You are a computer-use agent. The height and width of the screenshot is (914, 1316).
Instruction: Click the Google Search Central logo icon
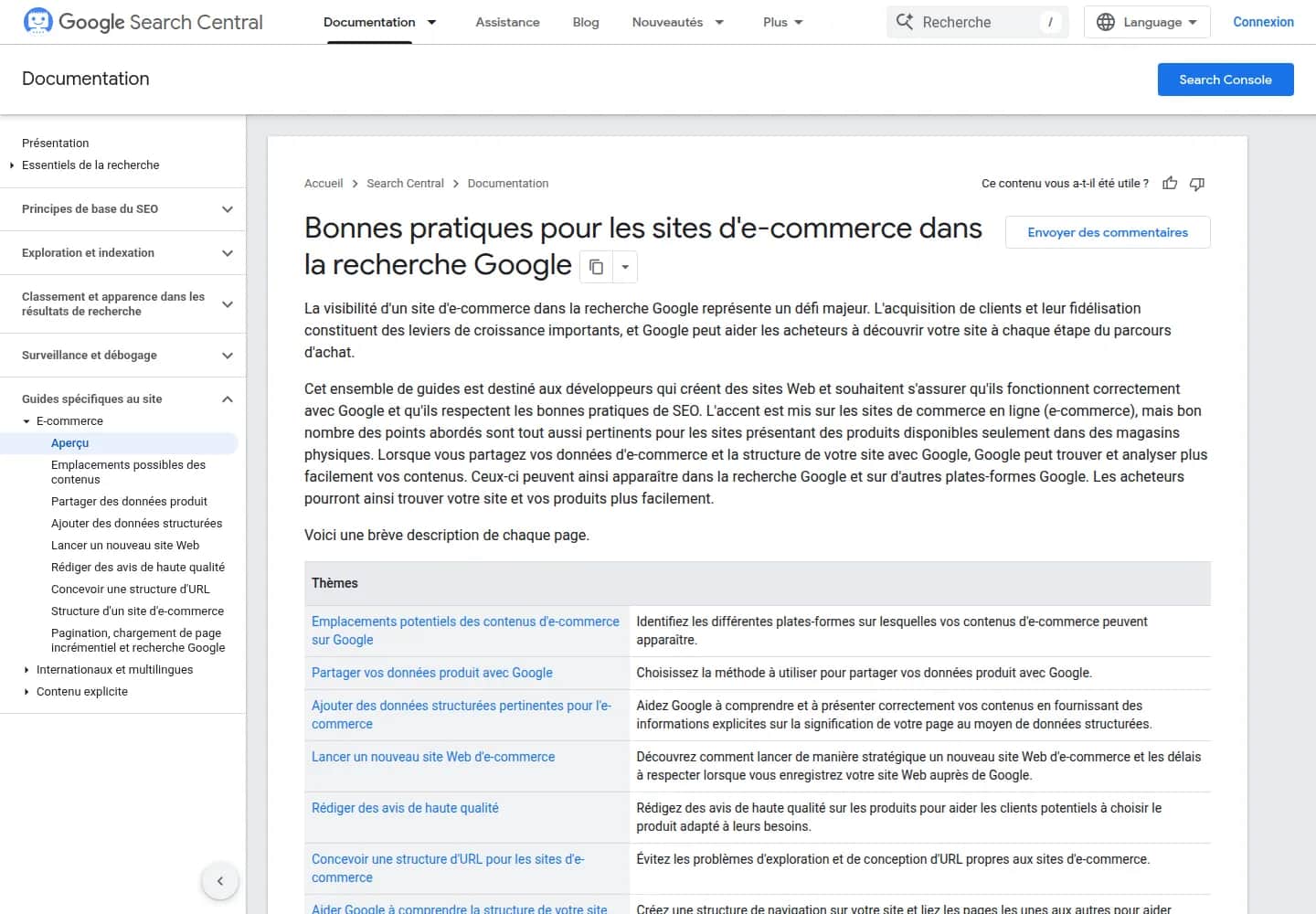point(37,21)
